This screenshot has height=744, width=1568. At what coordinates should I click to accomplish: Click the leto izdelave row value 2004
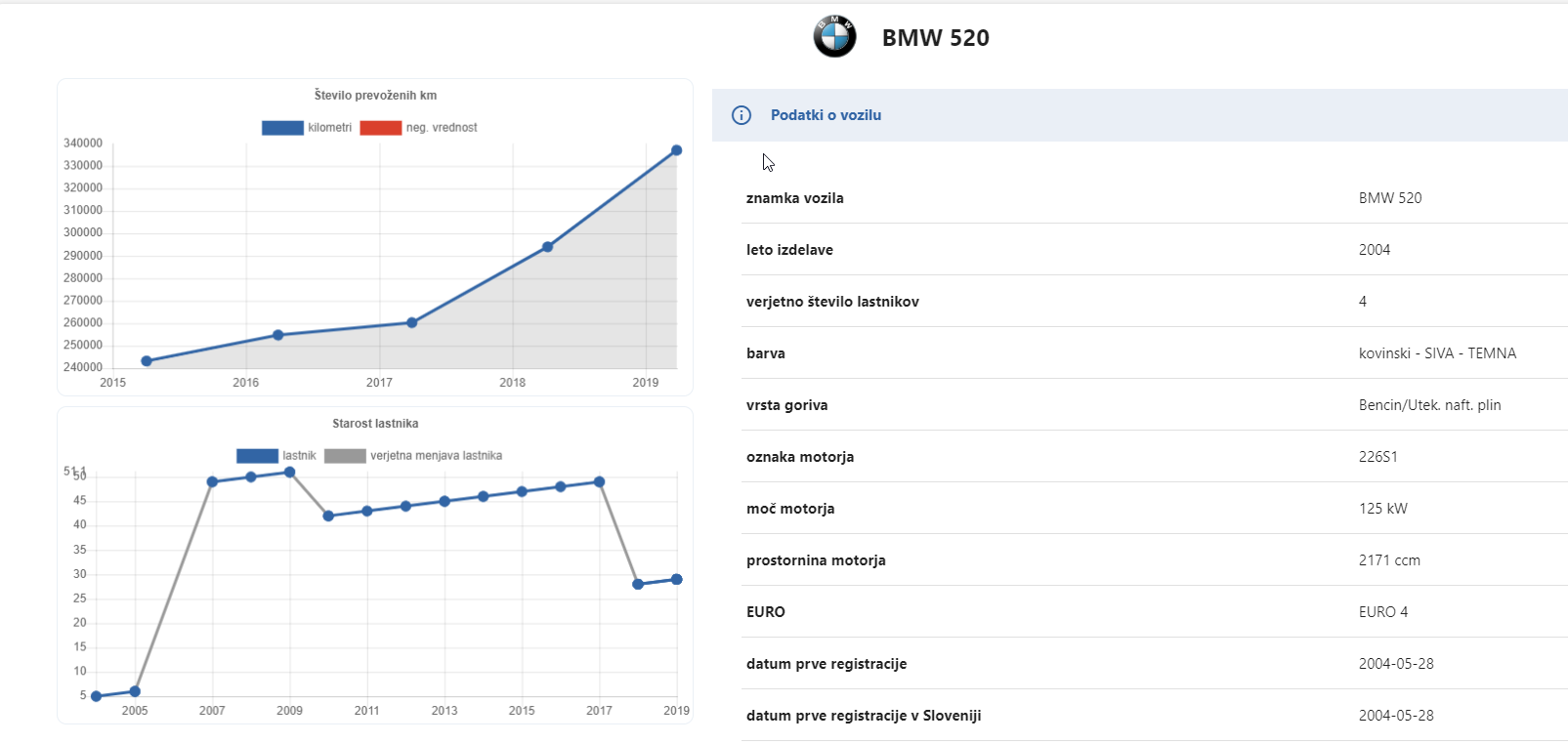[x=1375, y=250]
